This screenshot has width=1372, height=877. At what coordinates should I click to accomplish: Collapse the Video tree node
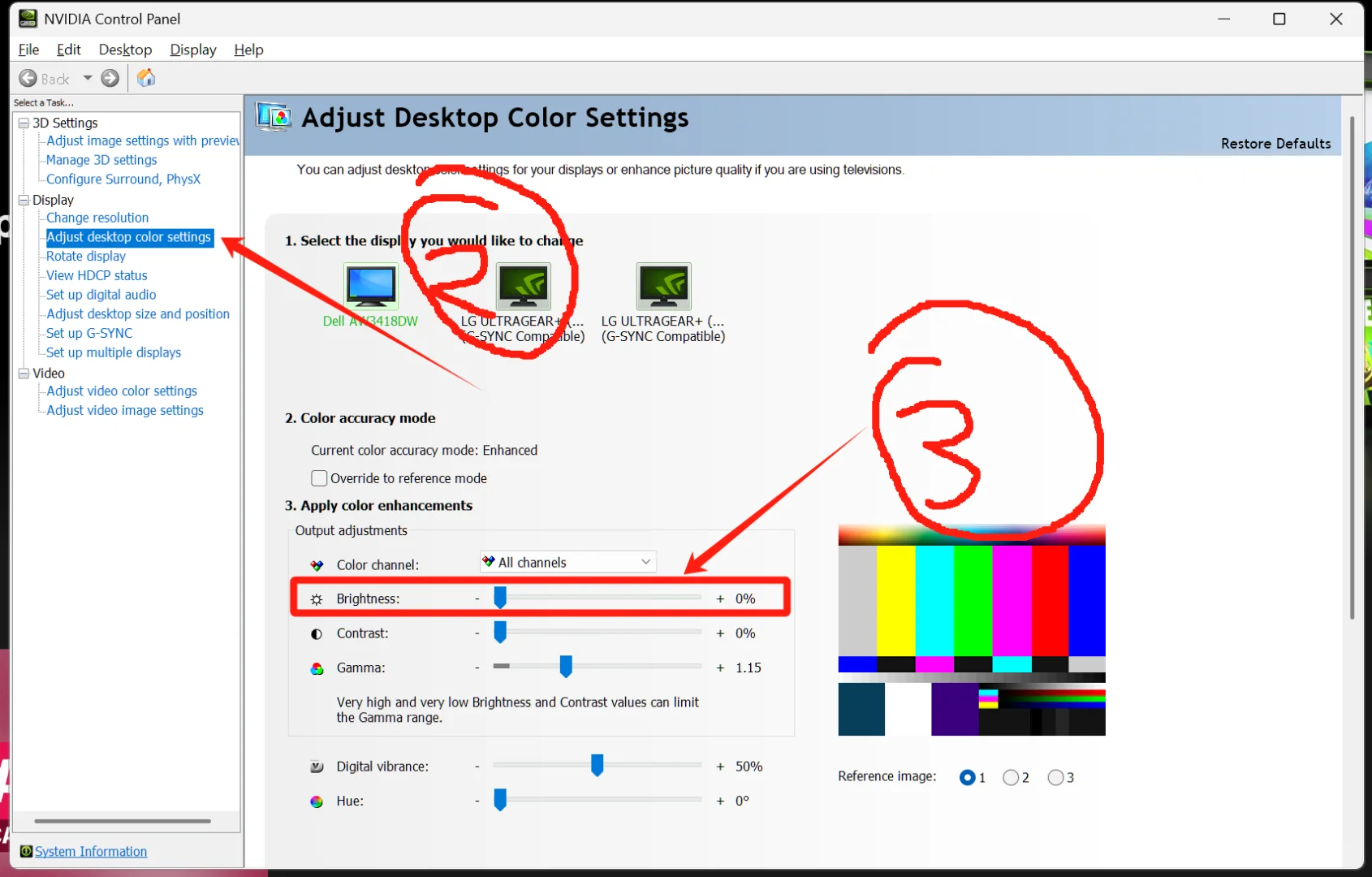tap(24, 373)
